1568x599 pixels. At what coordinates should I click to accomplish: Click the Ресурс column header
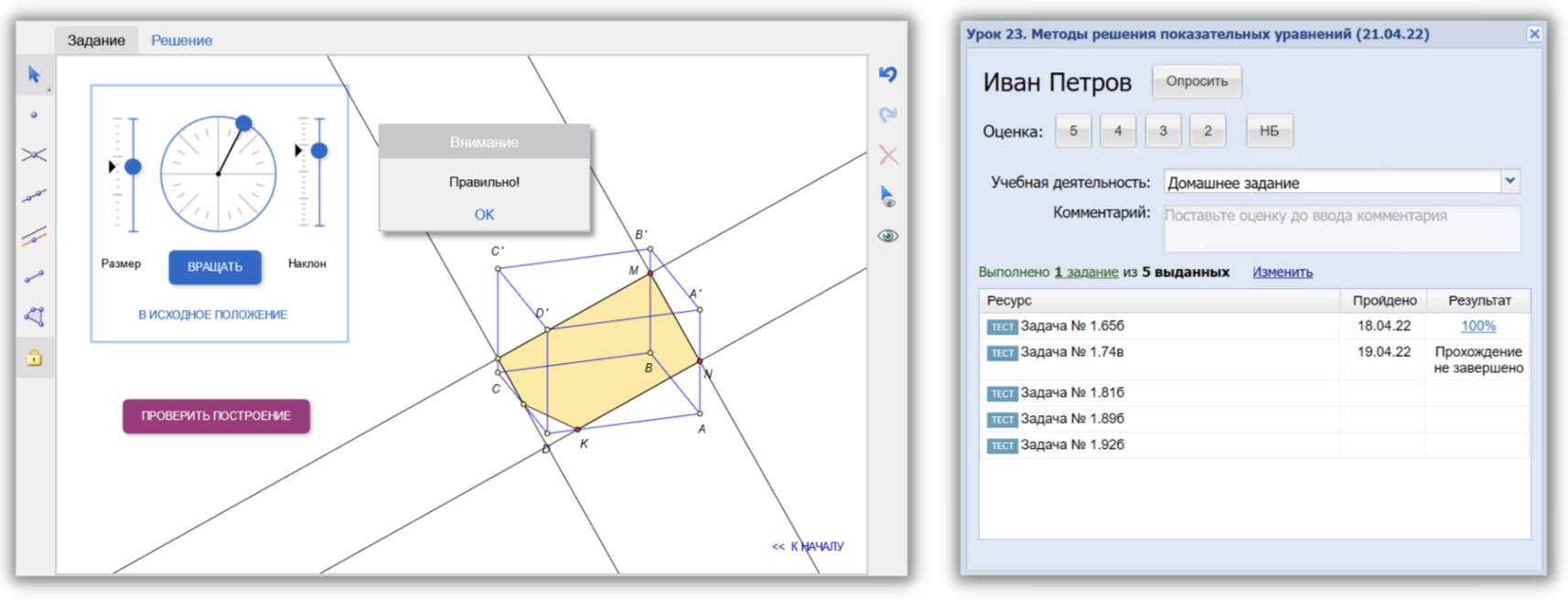(x=1160, y=301)
